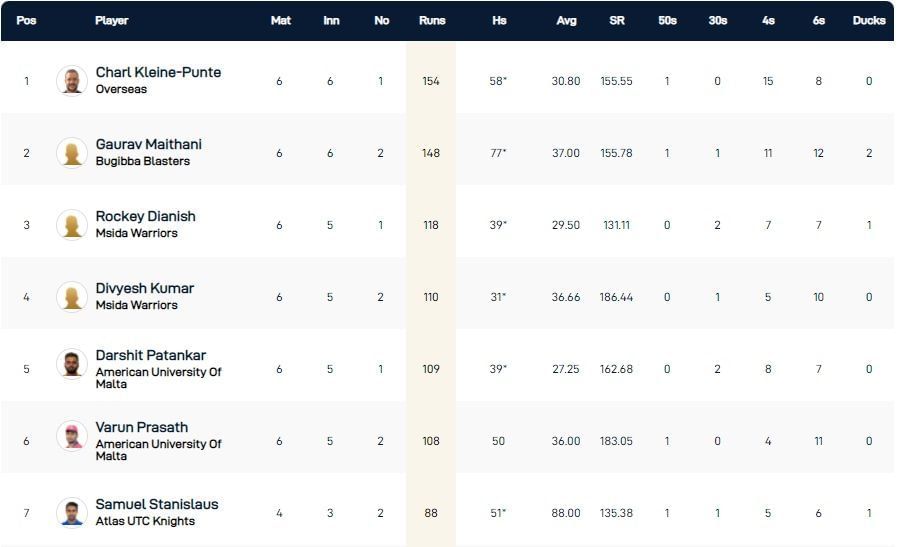Click Darshit Patankar's avatar photo
This screenshot has height=547, width=898.
tap(72, 365)
